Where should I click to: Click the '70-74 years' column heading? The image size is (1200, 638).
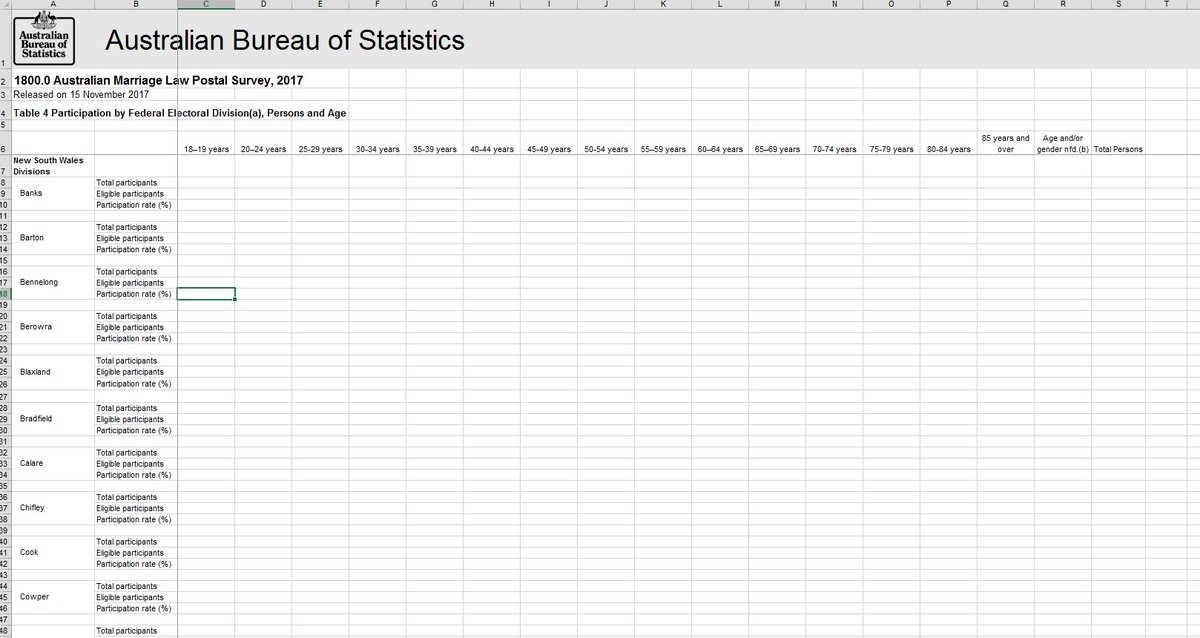pyautogui.click(x=834, y=150)
